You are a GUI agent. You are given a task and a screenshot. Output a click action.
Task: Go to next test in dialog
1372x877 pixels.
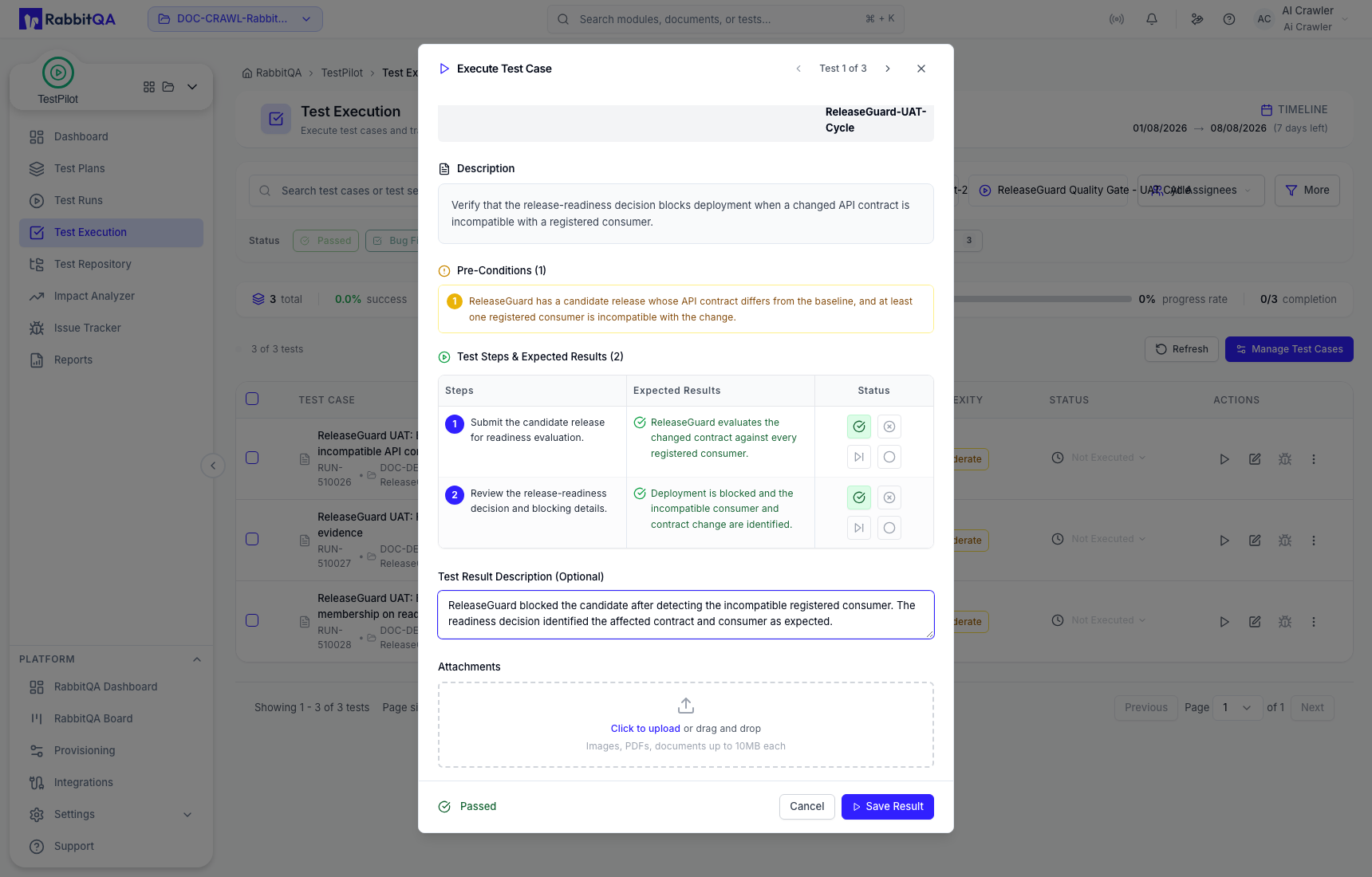888,69
